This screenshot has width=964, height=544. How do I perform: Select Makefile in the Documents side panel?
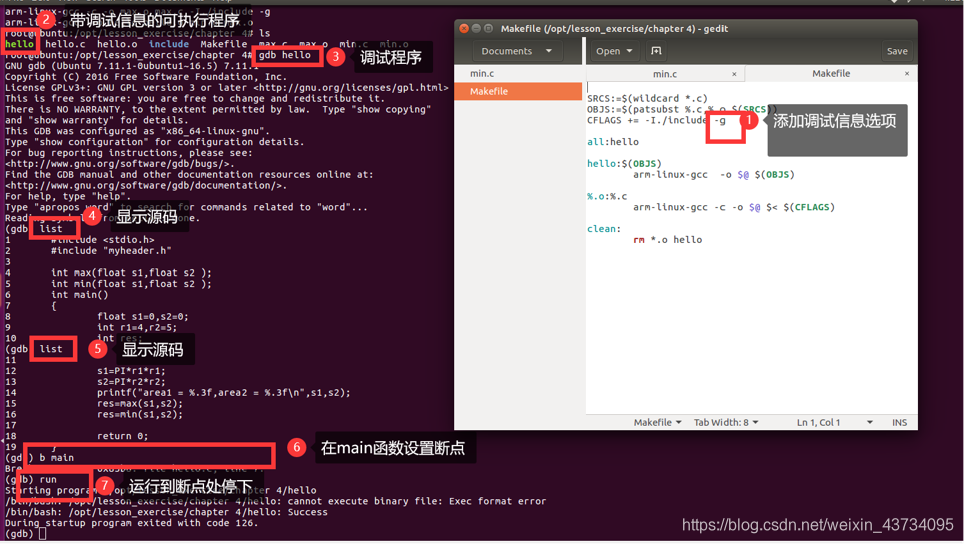pyautogui.click(x=518, y=91)
